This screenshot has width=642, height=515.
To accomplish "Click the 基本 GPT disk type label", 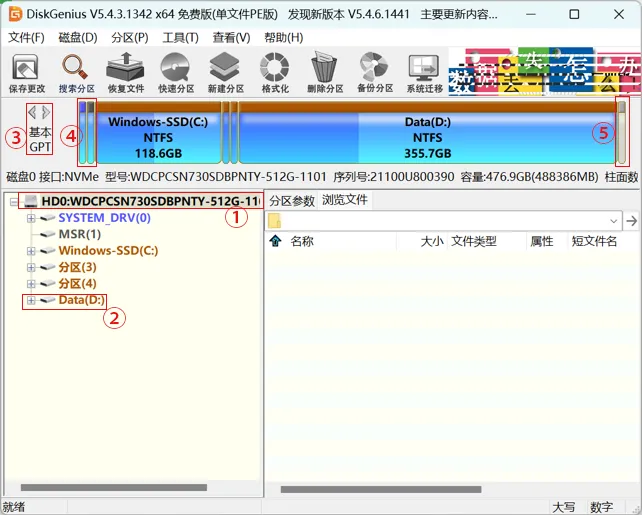I will tap(40, 140).
